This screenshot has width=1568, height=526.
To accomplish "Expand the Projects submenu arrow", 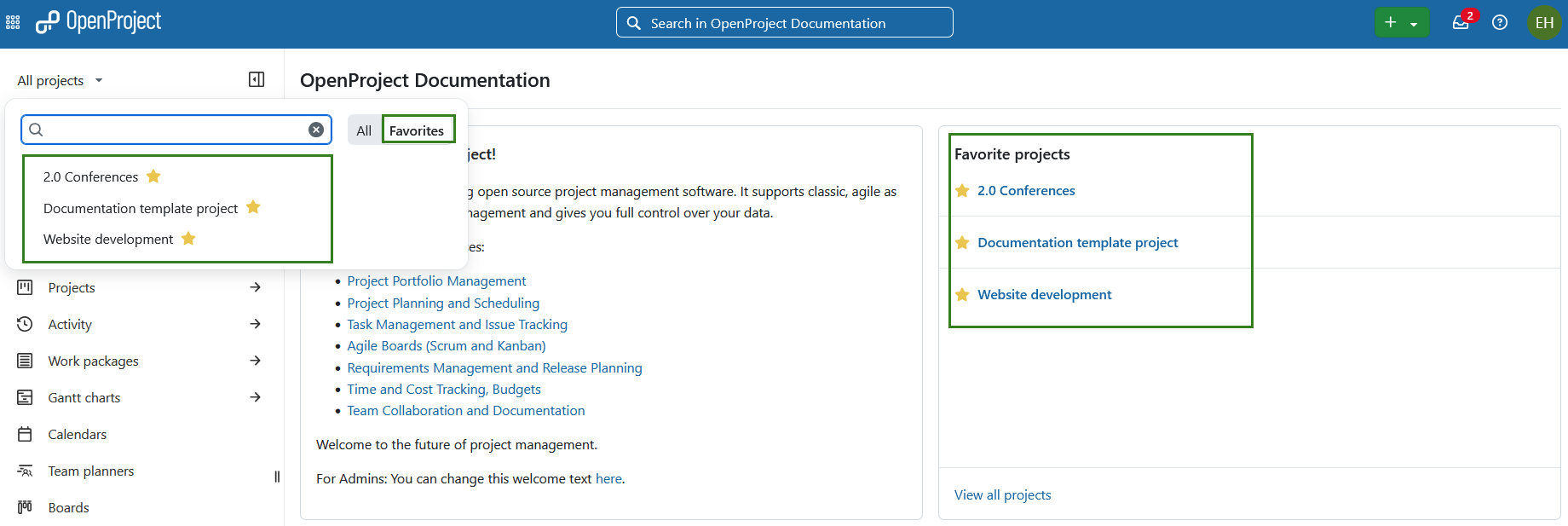I will [x=255, y=287].
